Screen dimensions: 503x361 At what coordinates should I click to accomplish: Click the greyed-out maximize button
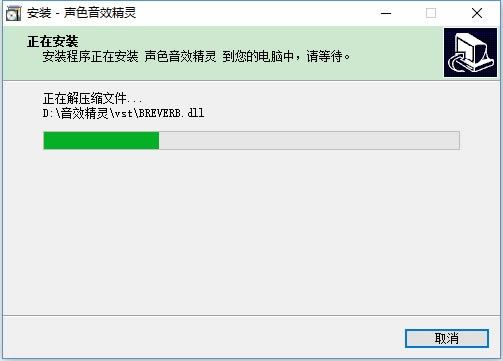[x=431, y=13]
